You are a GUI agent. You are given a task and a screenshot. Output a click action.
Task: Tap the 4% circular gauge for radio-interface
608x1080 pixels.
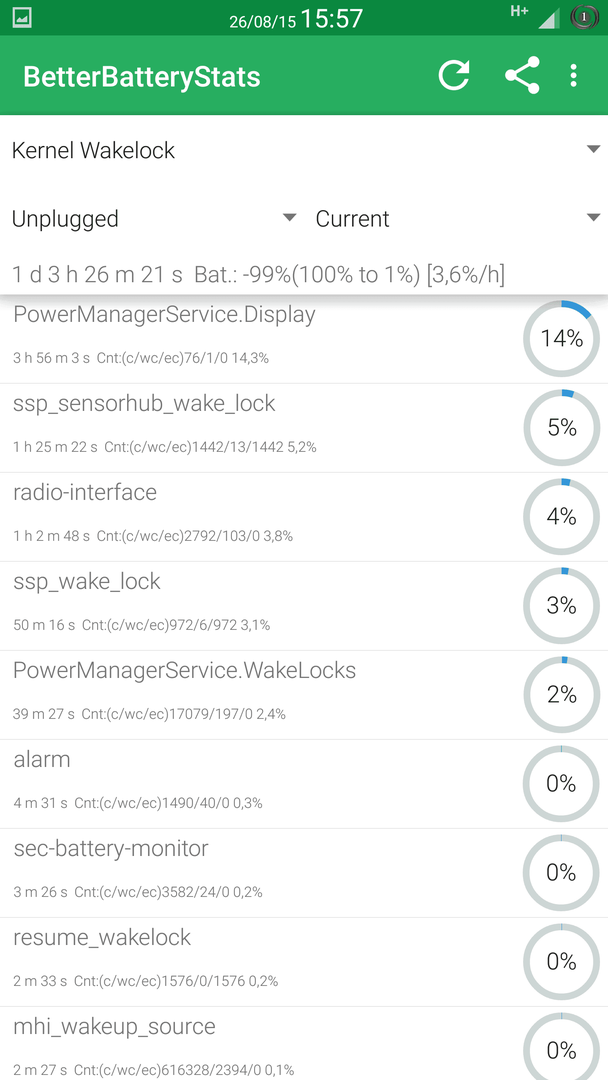coord(561,517)
